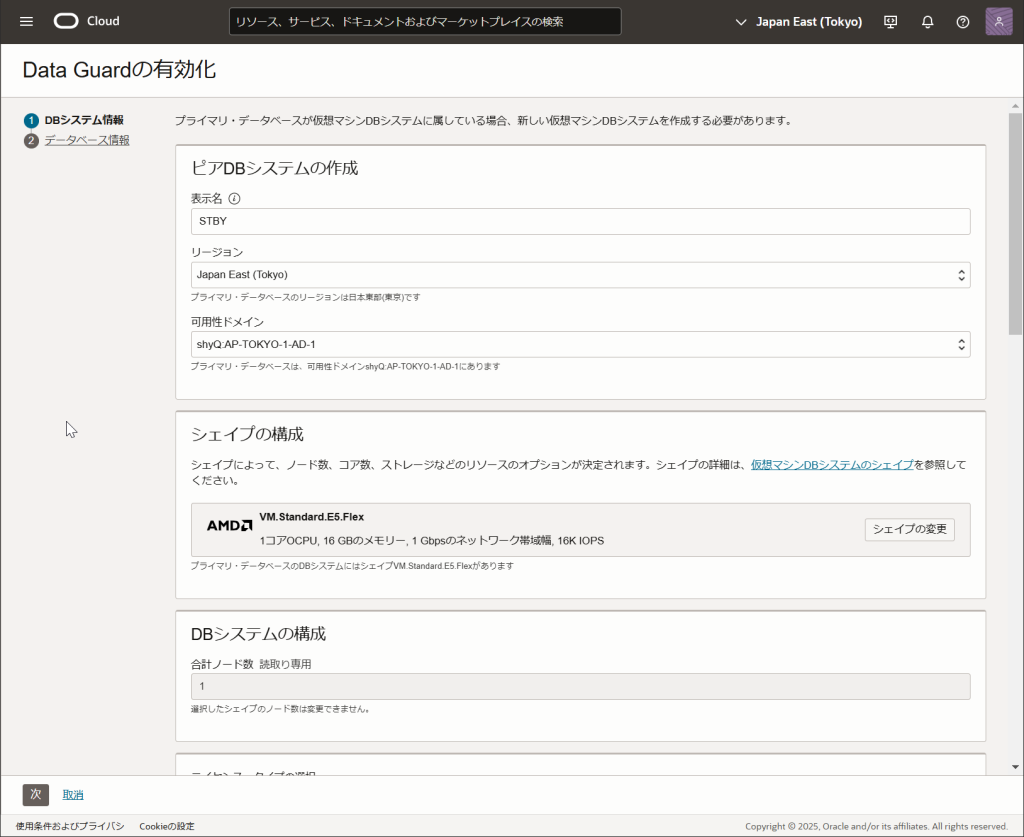The height and width of the screenshot is (837, 1024).
Task: Open the help question mark menu
Action: (963, 22)
